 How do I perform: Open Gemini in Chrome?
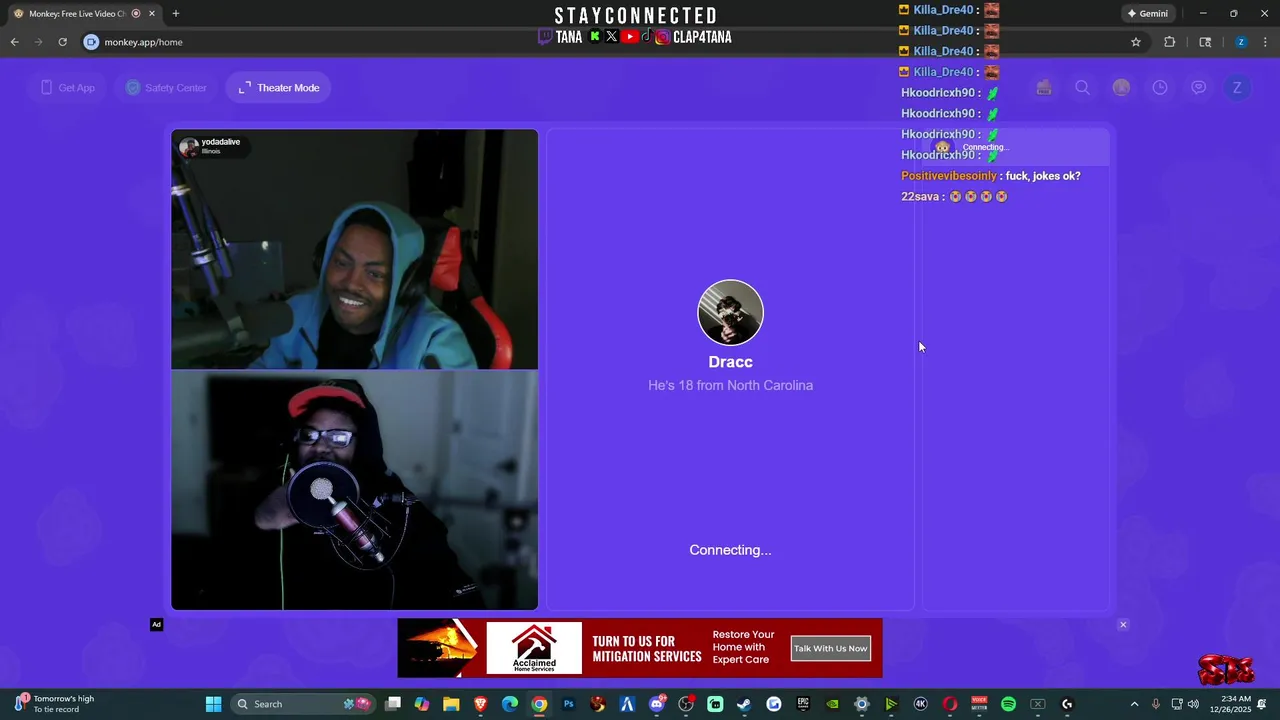pyautogui.click(x=1148, y=14)
